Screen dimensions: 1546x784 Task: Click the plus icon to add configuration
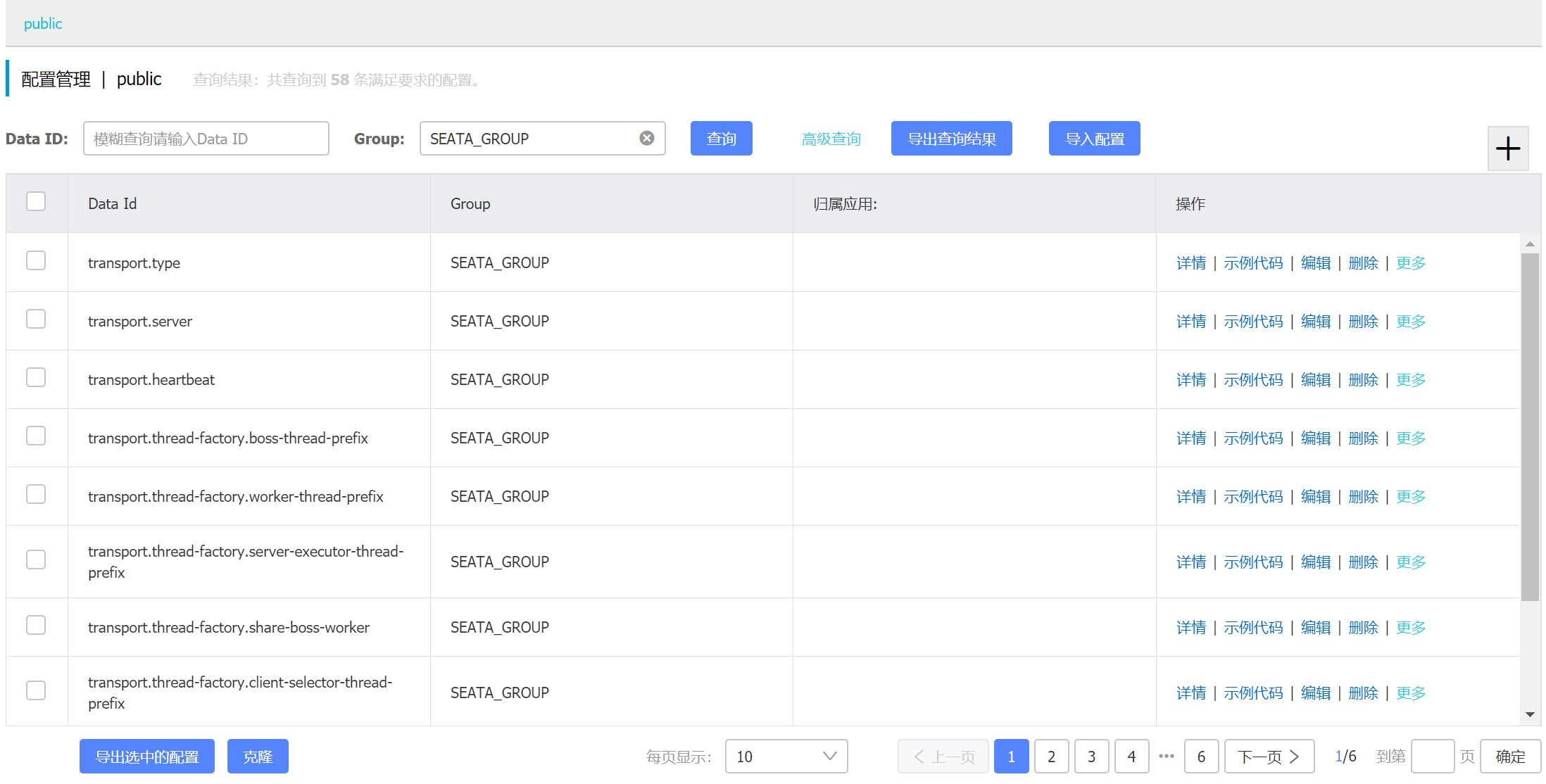coord(1507,148)
